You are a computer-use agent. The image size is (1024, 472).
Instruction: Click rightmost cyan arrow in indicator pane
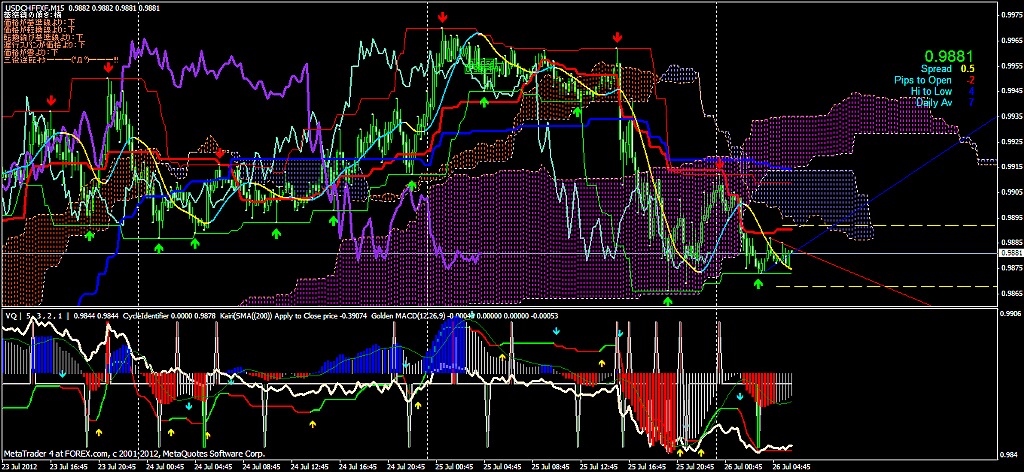pyautogui.click(x=738, y=398)
